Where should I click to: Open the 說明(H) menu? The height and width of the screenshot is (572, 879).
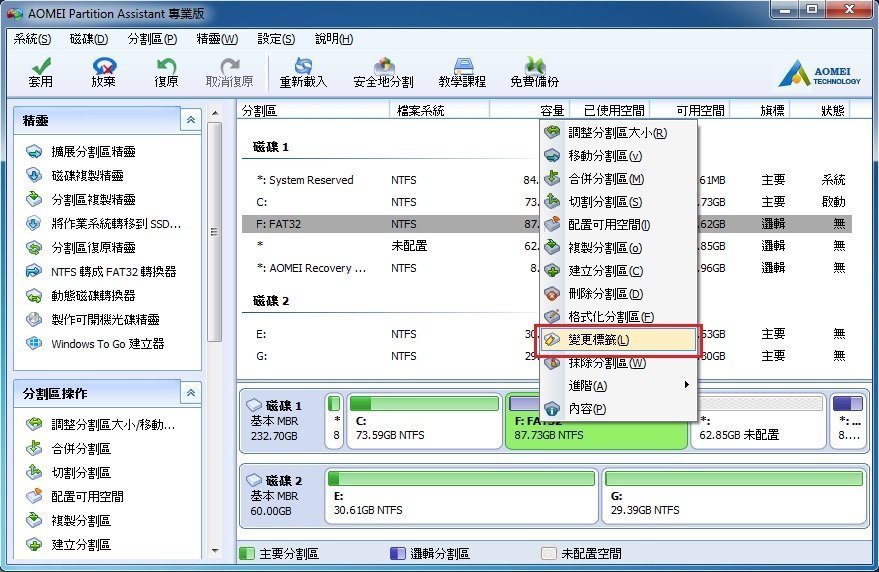(x=334, y=39)
